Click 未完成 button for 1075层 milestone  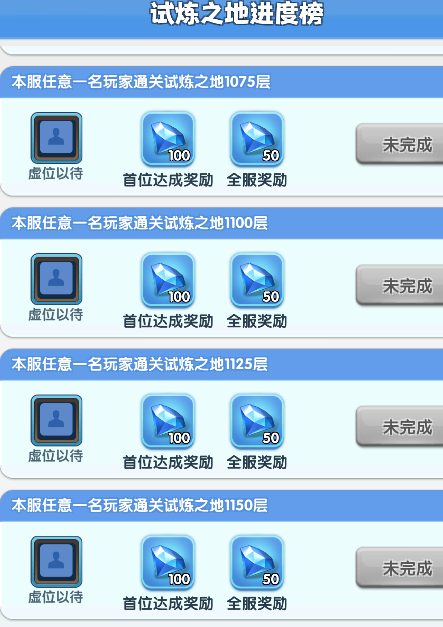pyautogui.click(x=399, y=144)
